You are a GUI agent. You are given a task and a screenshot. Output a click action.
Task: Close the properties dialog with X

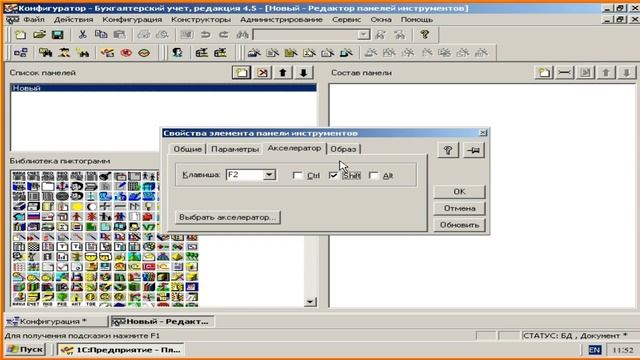(x=483, y=133)
